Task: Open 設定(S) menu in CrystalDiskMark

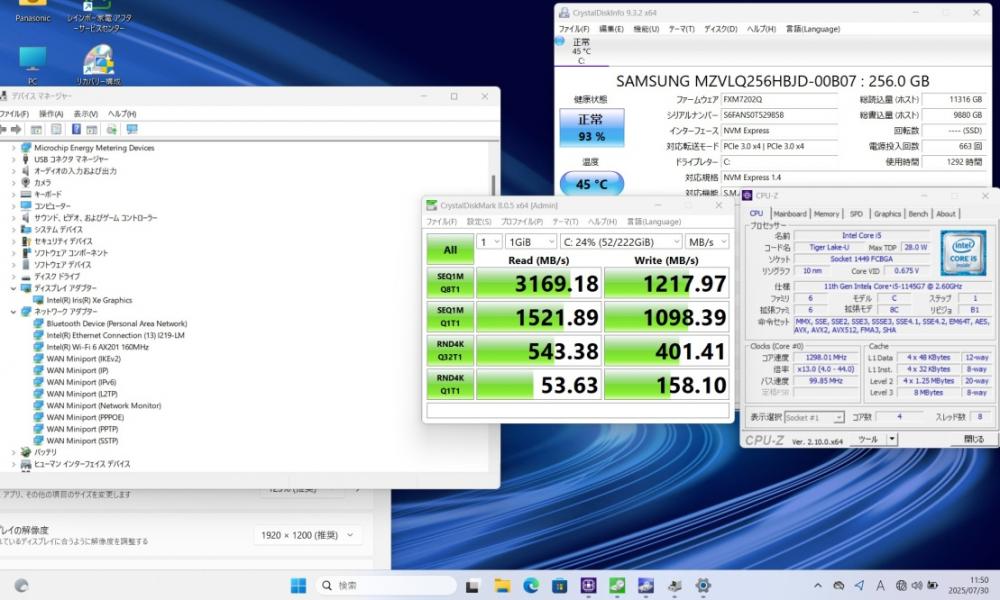Action: coord(479,222)
